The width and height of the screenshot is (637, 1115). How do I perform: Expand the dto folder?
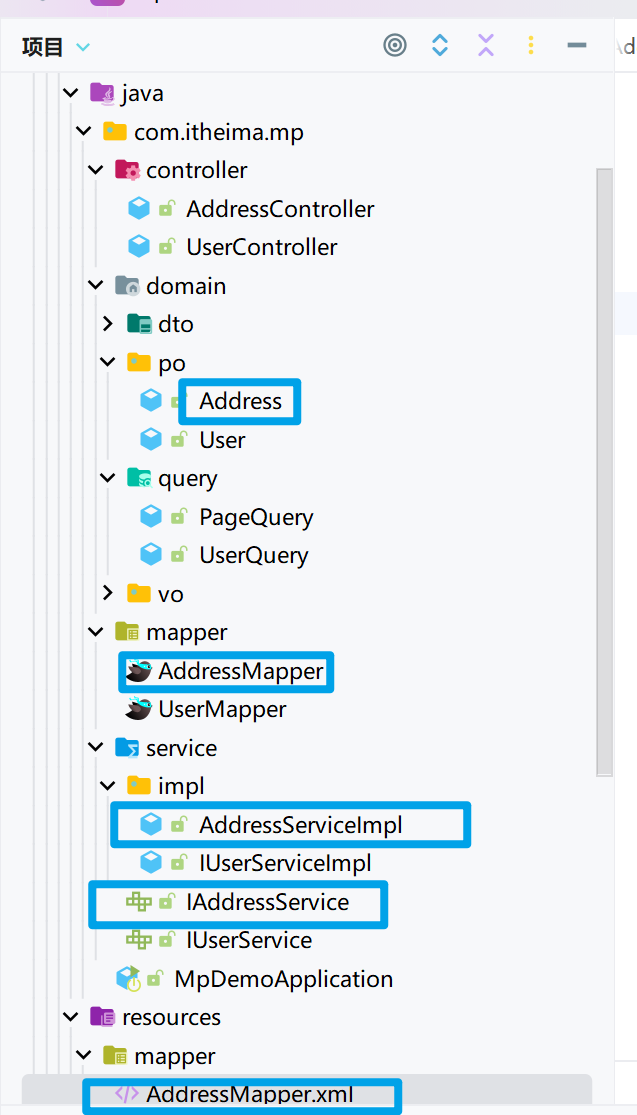(108, 324)
